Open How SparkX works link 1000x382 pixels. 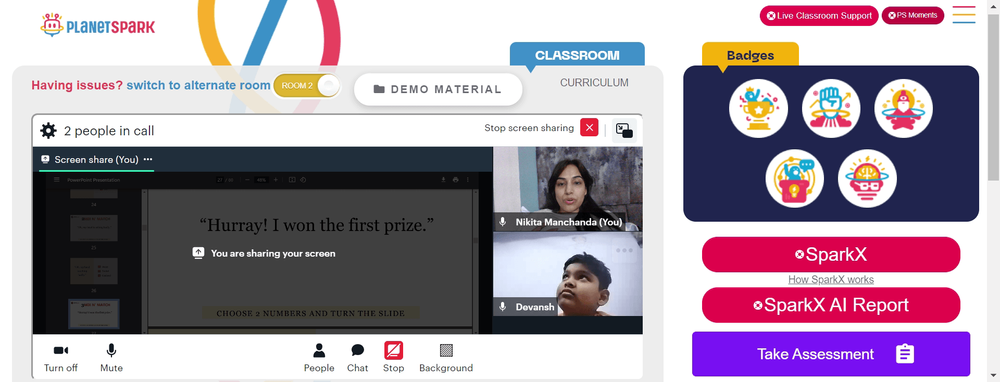(x=831, y=279)
